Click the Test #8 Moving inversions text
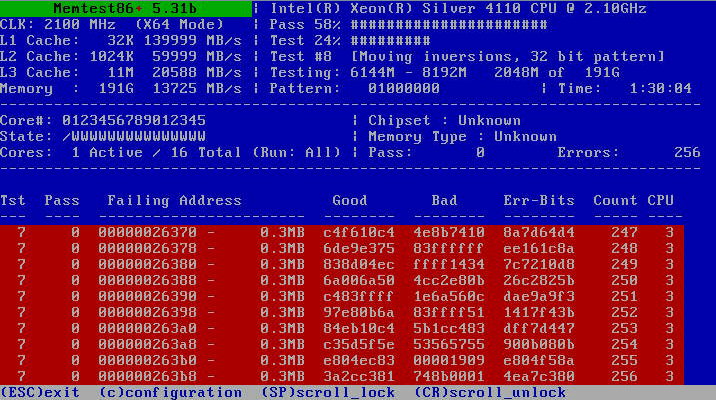The image size is (716, 400). (467, 56)
